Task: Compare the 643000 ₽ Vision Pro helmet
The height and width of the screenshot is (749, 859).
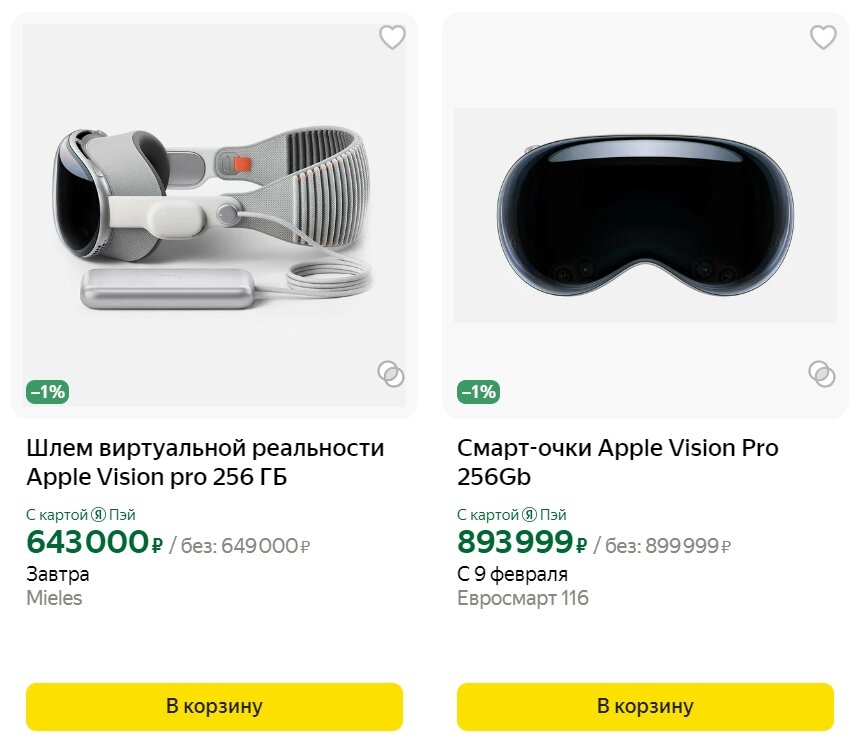Action: (391, 374)
